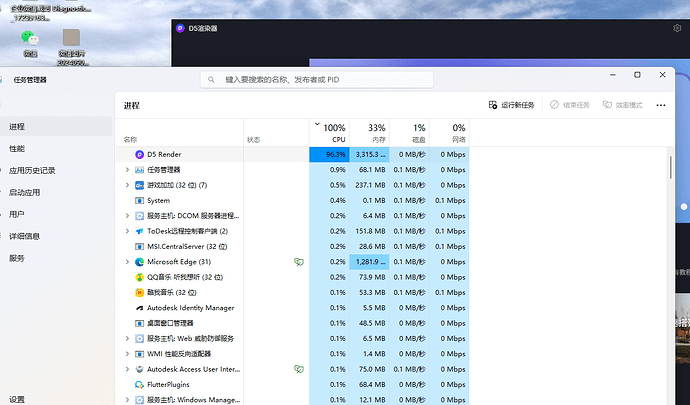Expand the 游戏加加 (32 位) group
The width and height of the screenshot is (690, 405).
coord(127,185)
